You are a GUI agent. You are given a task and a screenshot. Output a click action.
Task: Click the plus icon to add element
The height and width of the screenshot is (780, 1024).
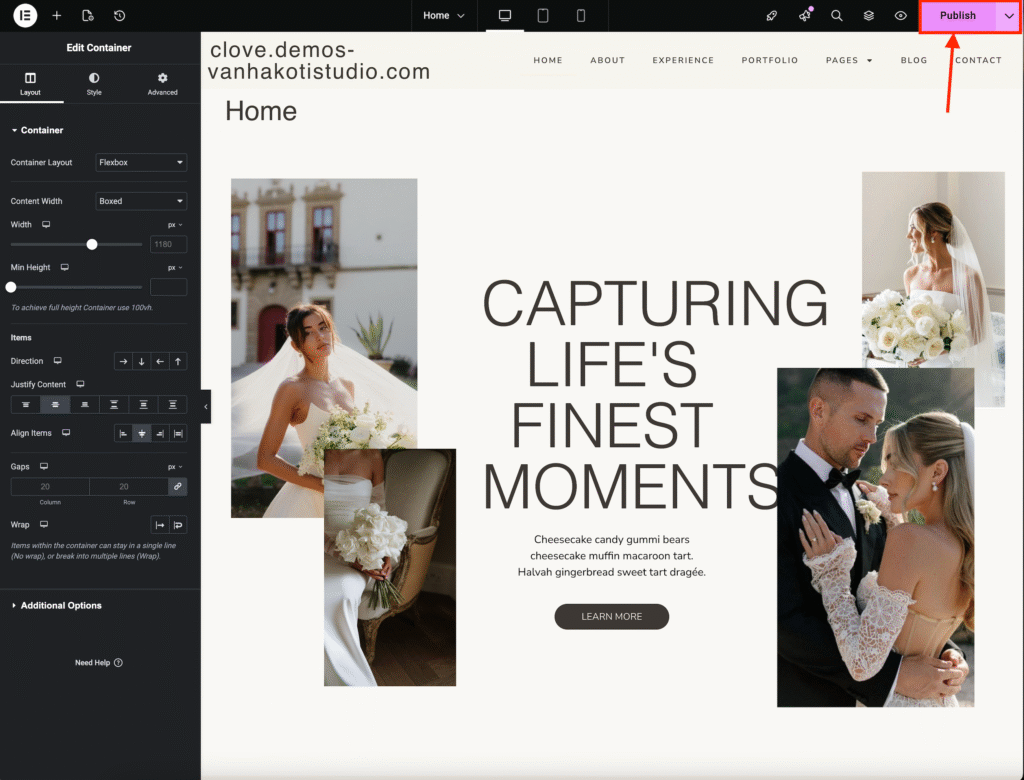(x=57, y=15)
